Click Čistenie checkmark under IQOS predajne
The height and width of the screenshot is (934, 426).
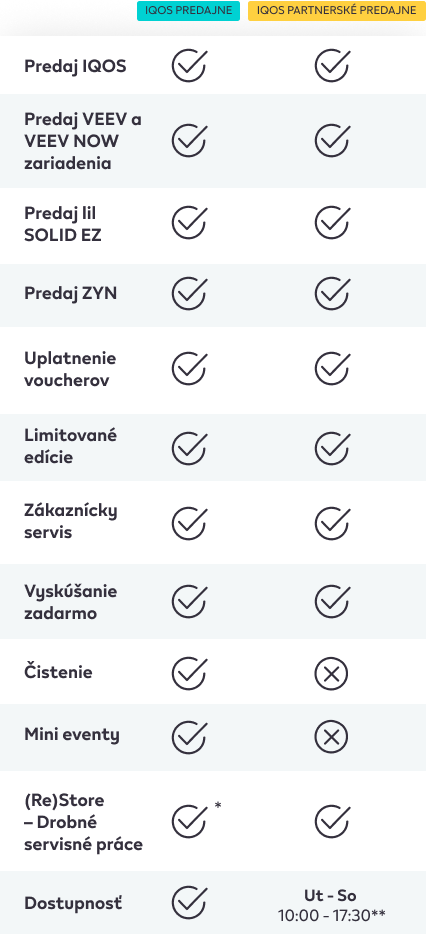coord(189,673)
